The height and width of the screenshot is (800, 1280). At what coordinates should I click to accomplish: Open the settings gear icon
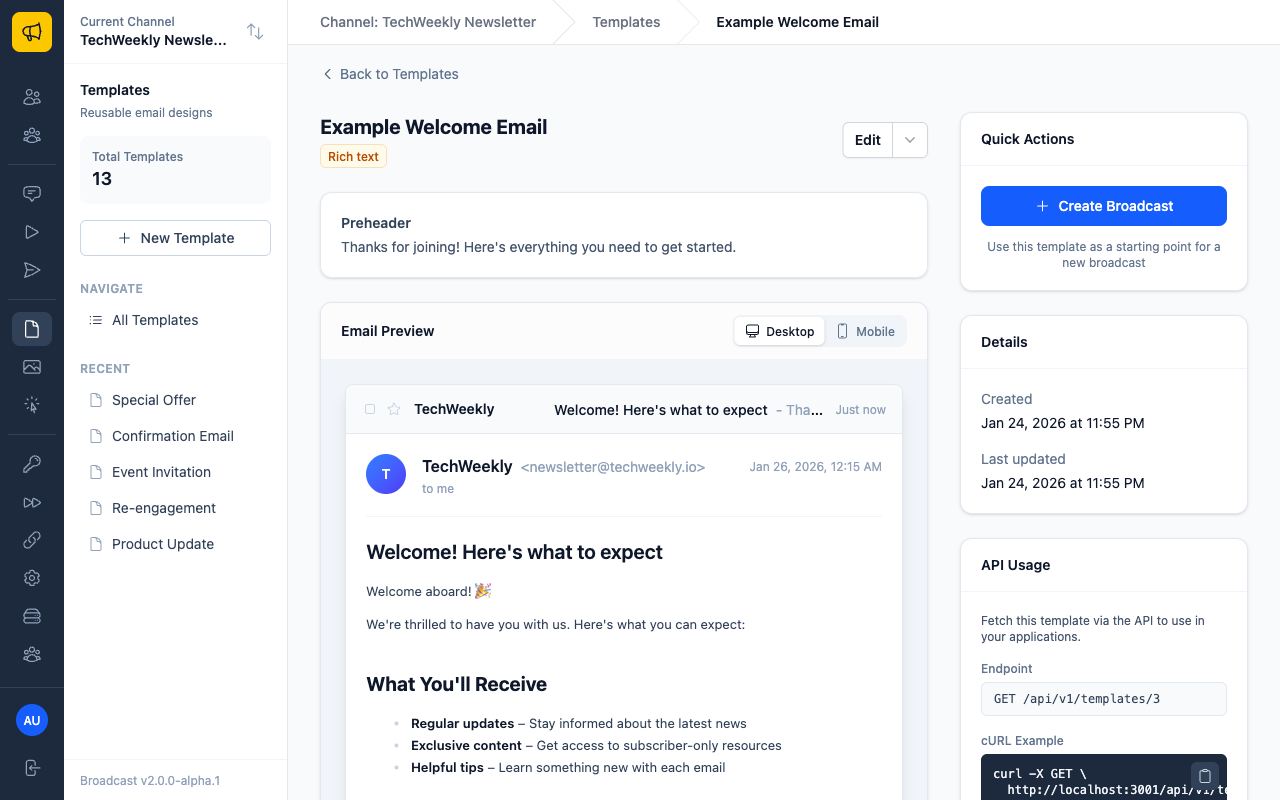pos(32,578)
